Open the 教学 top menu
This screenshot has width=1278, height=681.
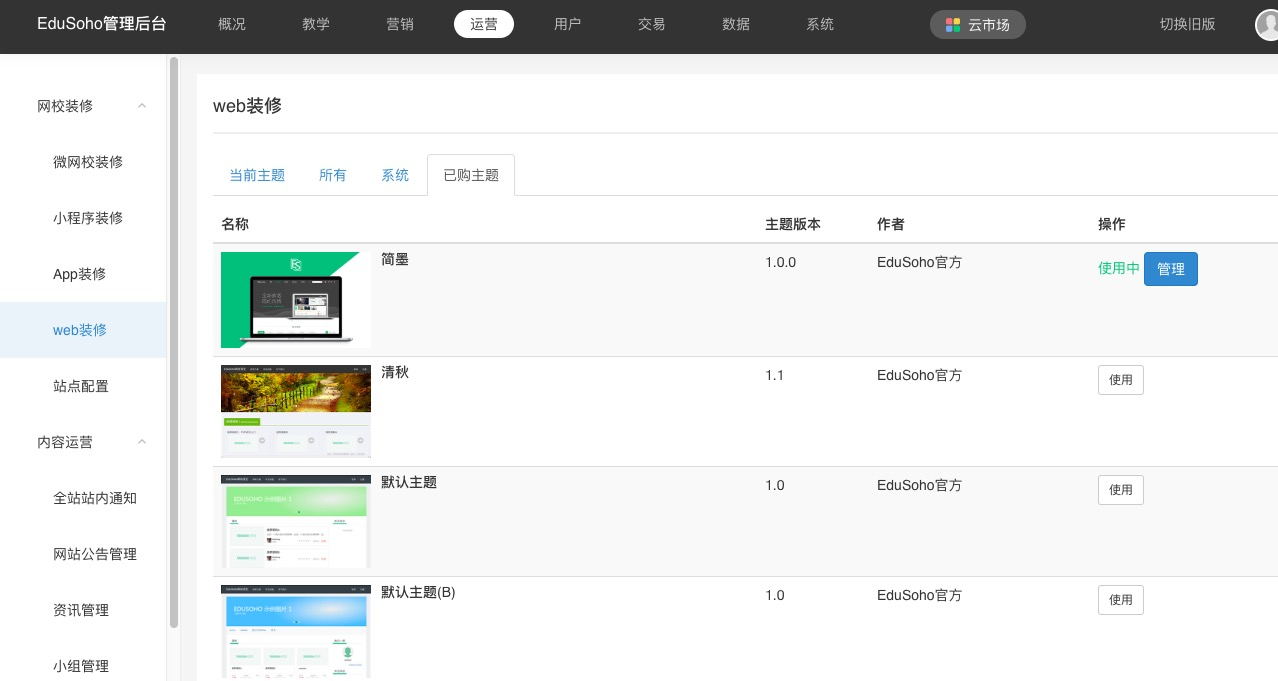tap(315, 24)
